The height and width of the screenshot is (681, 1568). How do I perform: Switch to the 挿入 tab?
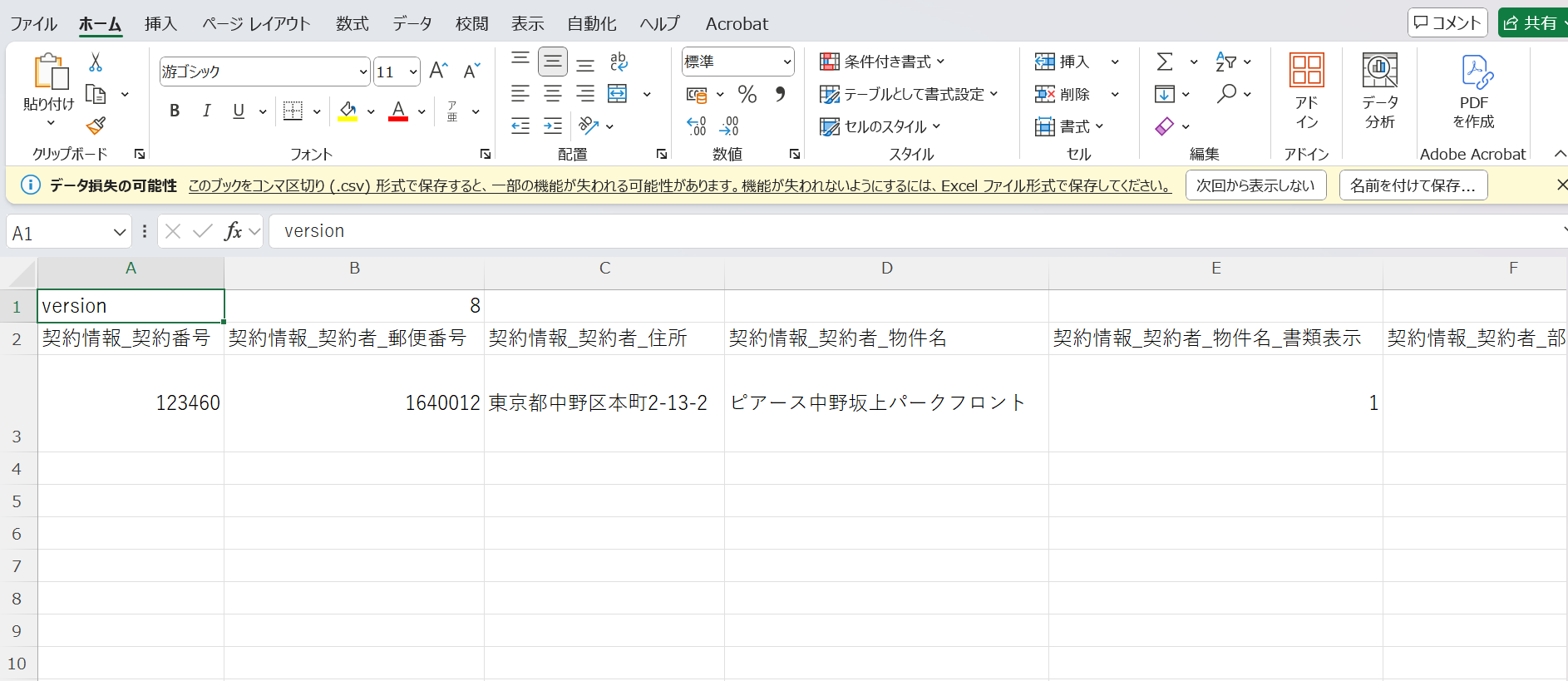coord(160,24)
